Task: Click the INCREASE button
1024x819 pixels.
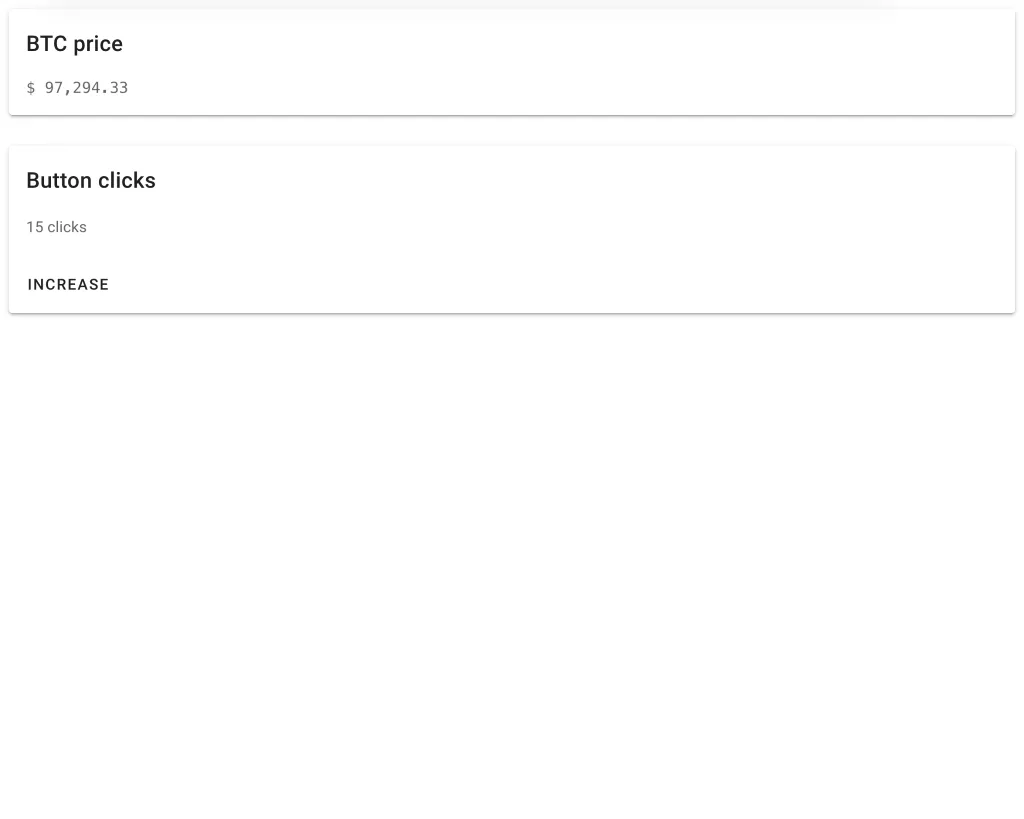Action: 68,285
